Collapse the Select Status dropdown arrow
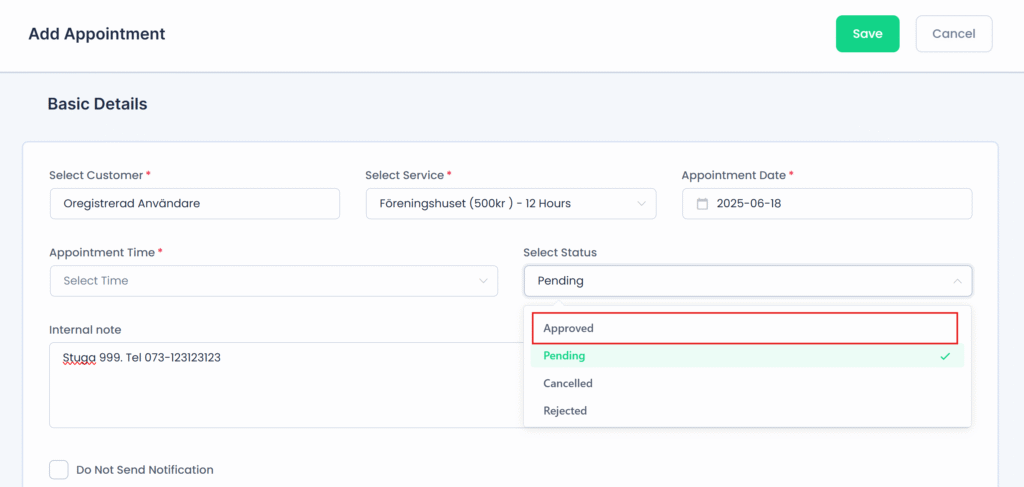1024x487 pixels. [957, 281]
